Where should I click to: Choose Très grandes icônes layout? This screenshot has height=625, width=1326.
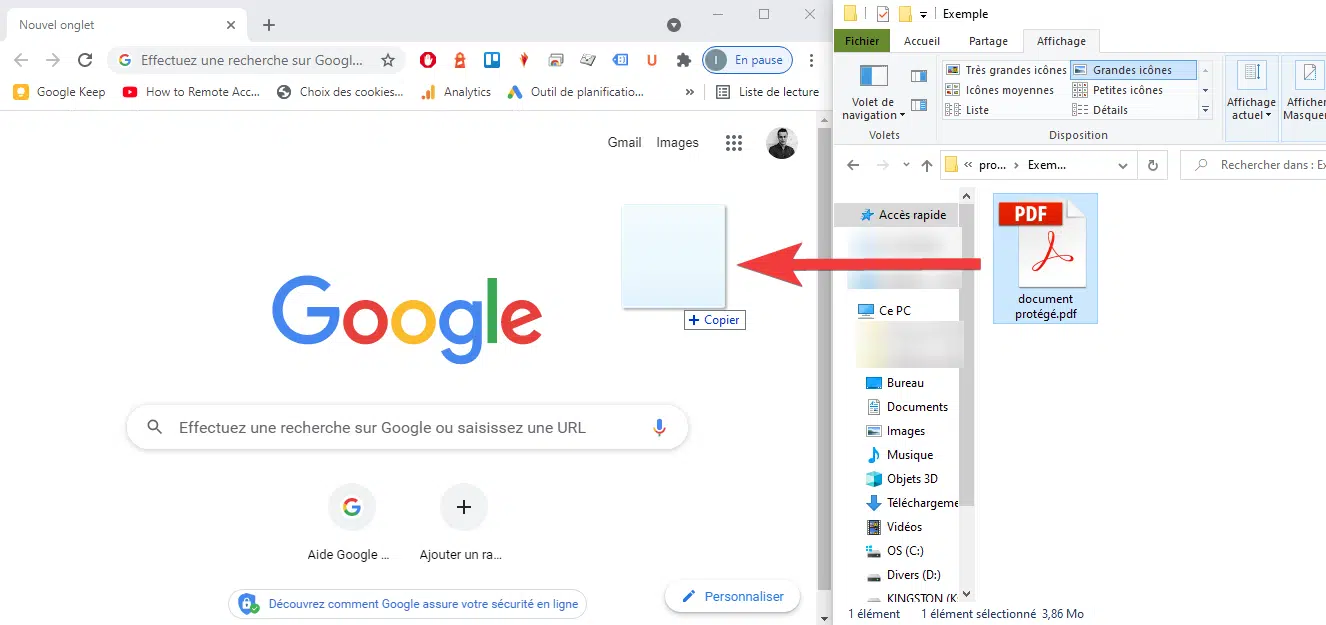[x=1006, y=70]
